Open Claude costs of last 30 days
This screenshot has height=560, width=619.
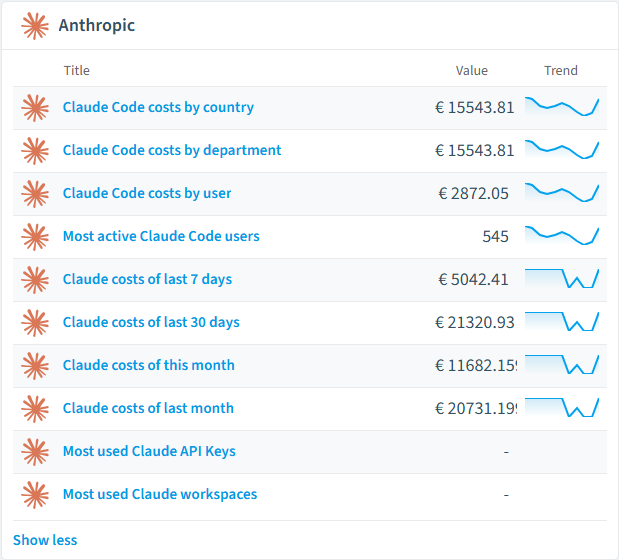[151, 322]
